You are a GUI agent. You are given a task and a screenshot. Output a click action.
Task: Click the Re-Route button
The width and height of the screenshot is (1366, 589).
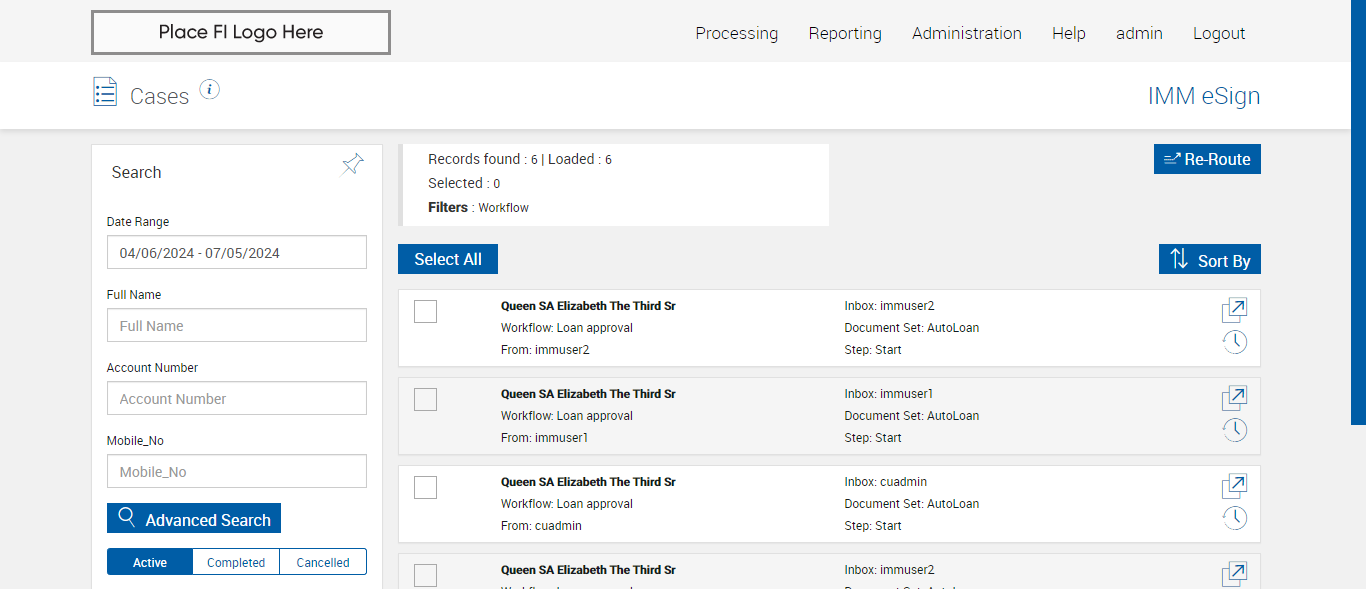click(1207, 159)
